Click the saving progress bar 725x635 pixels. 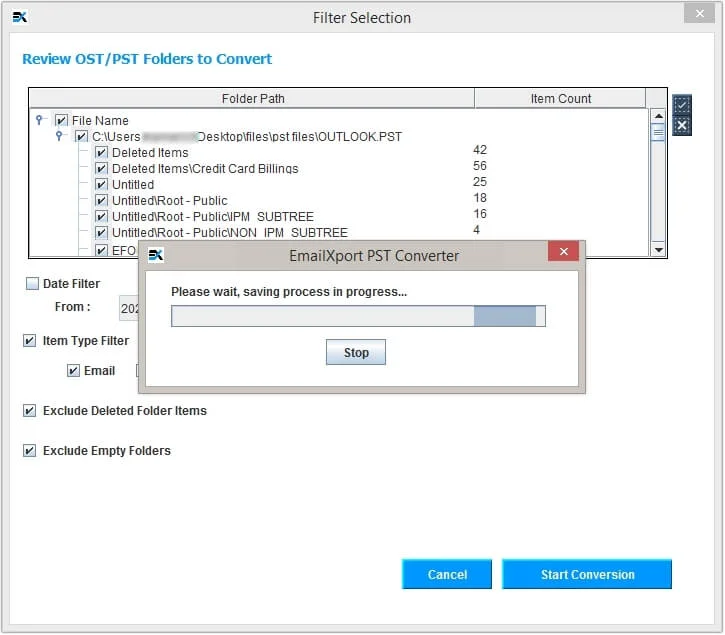click(x=358, y=316)
